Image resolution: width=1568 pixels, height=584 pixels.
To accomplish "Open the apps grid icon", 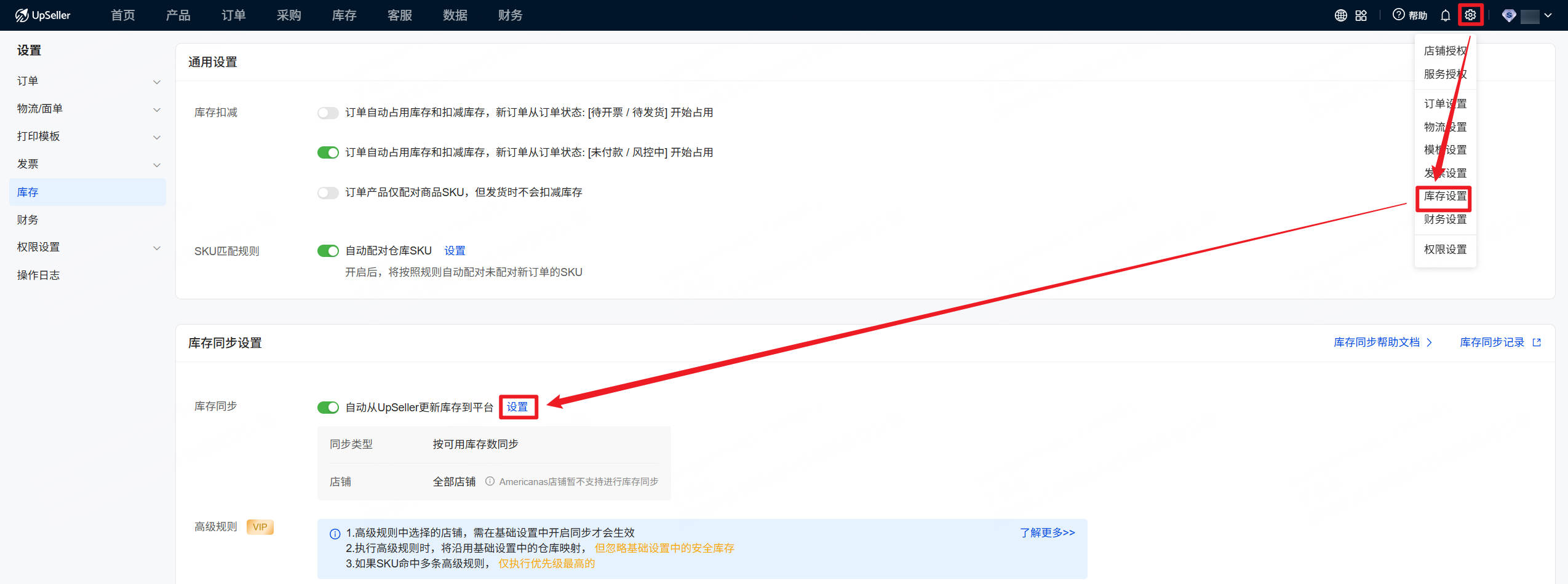I will pyautogui.click(x=1361, y=15).
